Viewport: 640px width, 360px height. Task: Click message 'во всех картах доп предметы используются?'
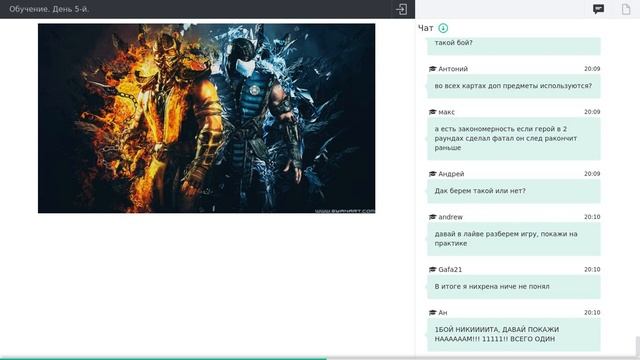(x=514, y=86)
